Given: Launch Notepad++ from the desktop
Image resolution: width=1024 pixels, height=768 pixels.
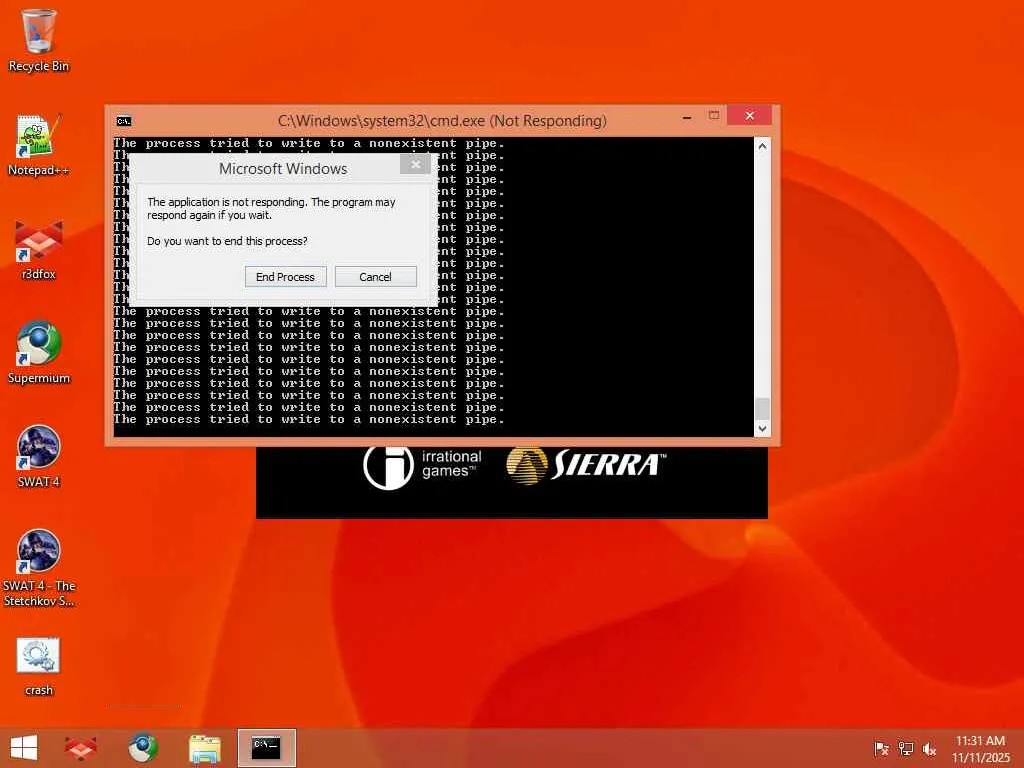Looking at the screenshot, I should [x=39, y=145].
